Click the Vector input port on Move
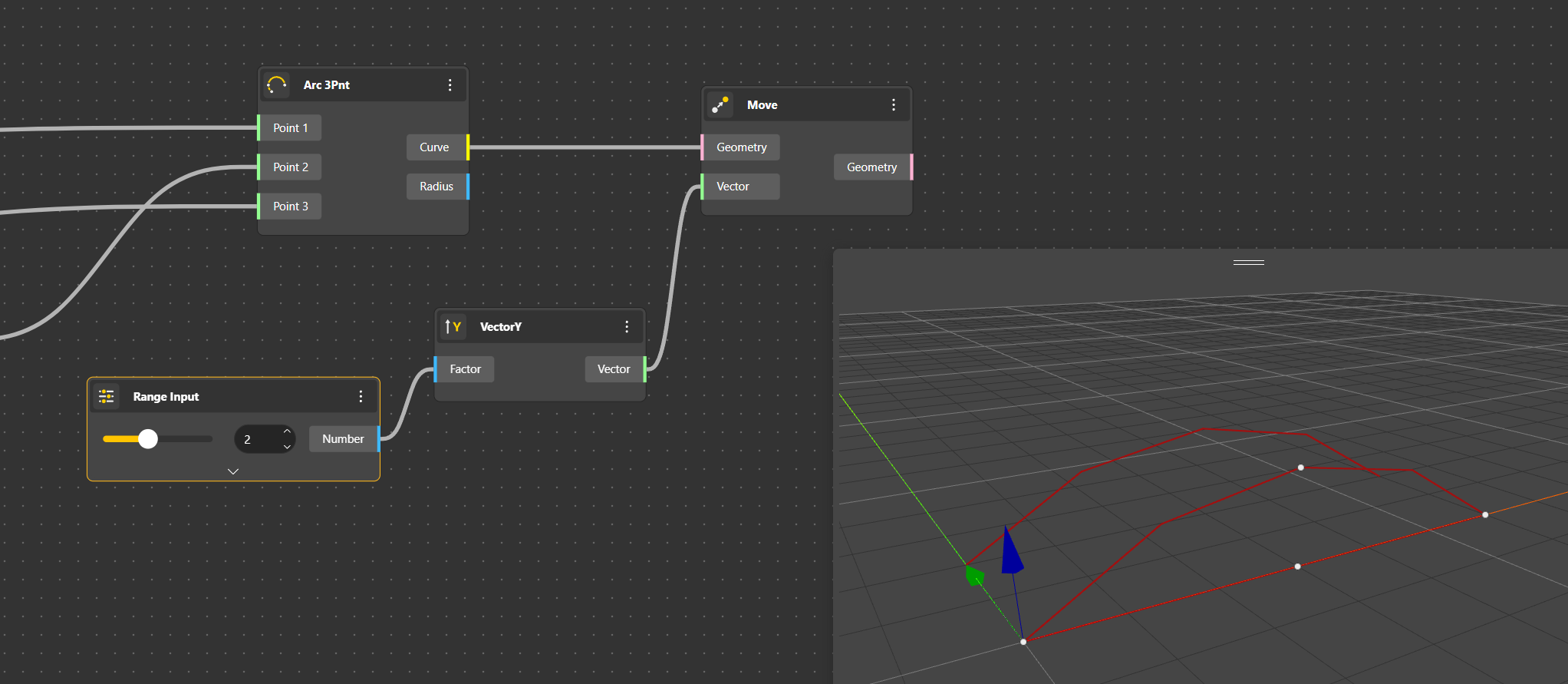Screen dimensions: 1568x684 [740, 187]
